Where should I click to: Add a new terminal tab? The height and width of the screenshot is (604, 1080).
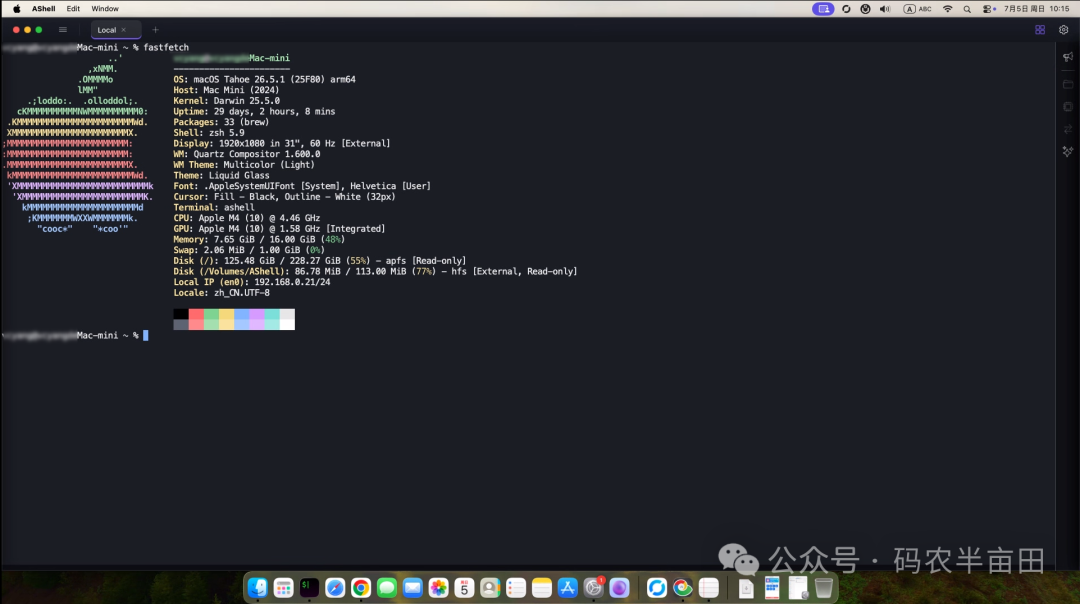[x=155, y=30]
